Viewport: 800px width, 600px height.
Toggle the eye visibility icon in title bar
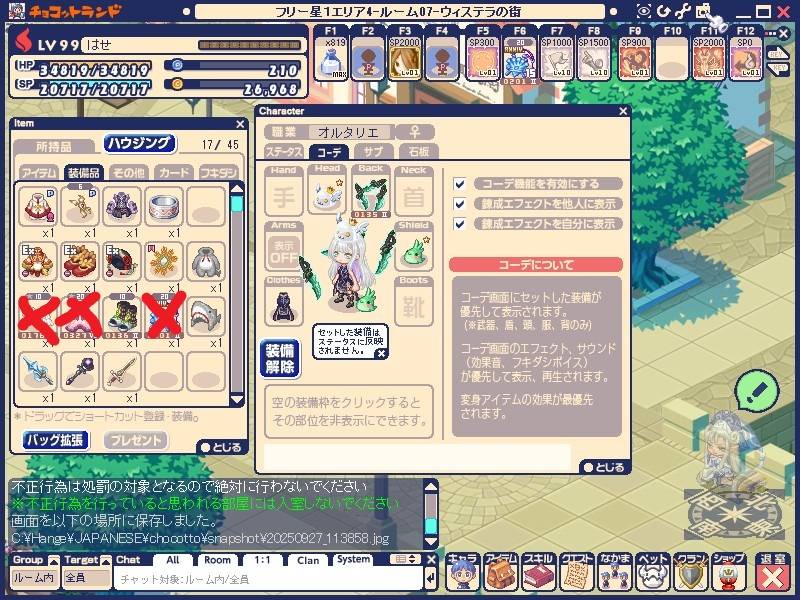point(644,11)
